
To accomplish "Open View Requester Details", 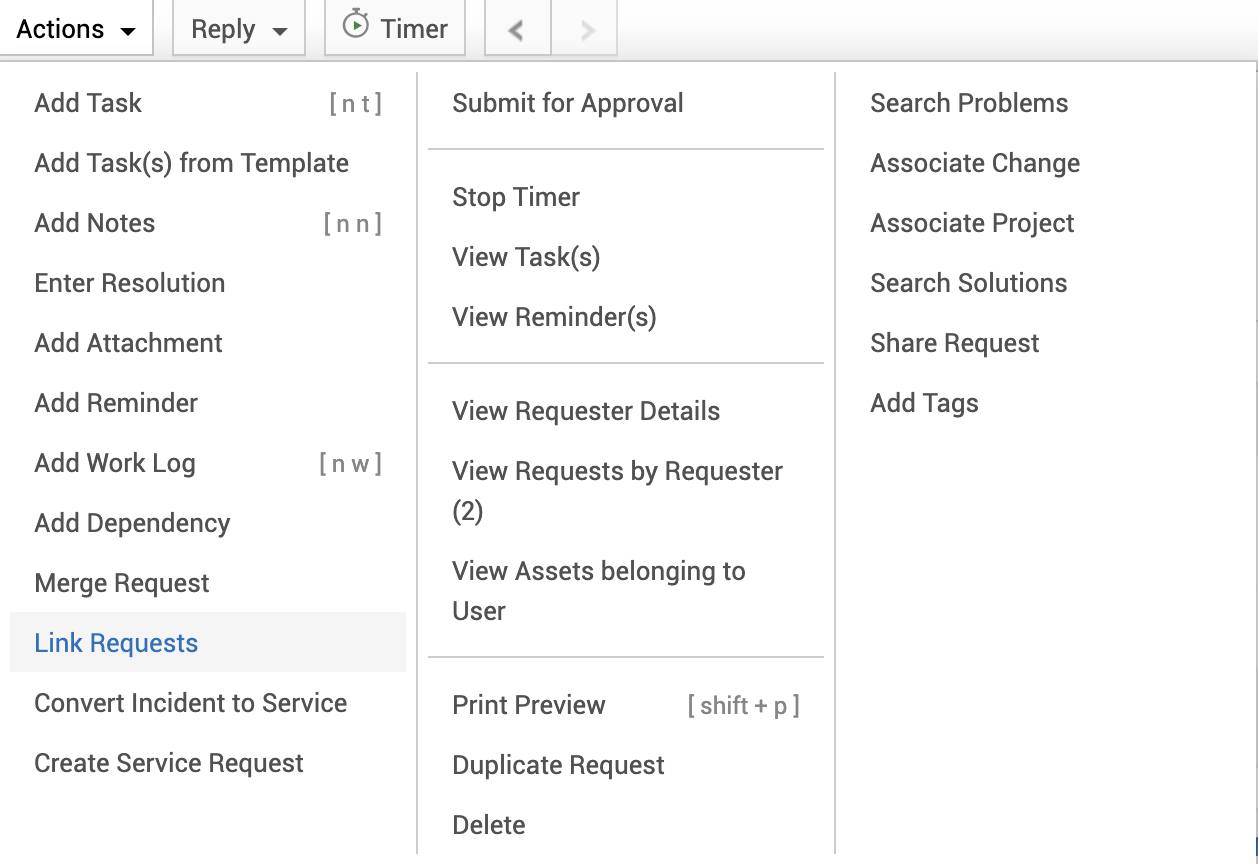I will tap(585, 411).
